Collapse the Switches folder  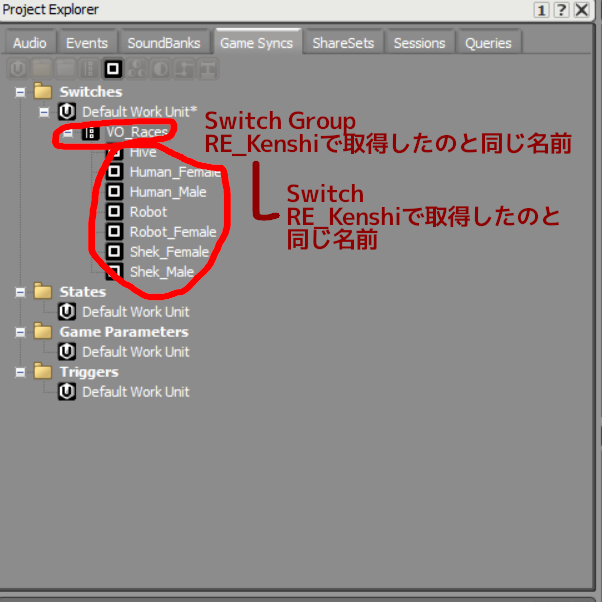[20, 92]
